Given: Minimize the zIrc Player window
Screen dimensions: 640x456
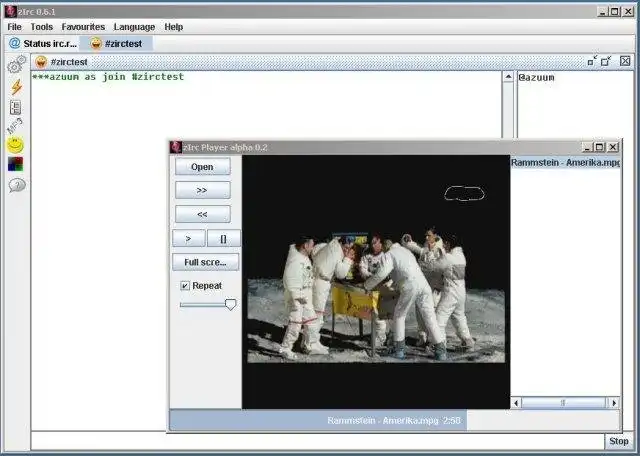Looking at the screenshot, I should (x=587, y=147).
